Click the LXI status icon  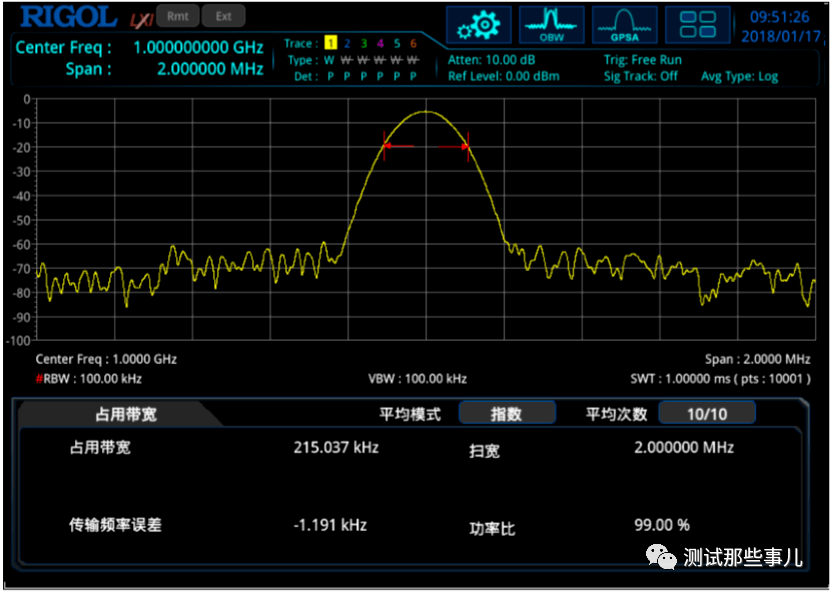[x=139, y=19]
